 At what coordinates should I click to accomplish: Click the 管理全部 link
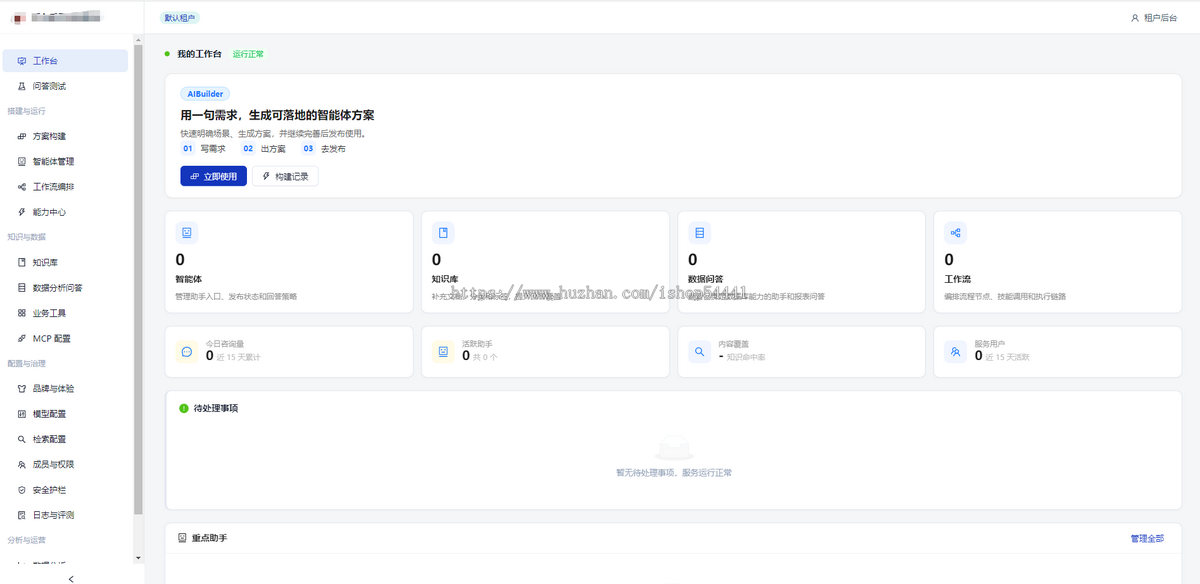(1147, 538)
